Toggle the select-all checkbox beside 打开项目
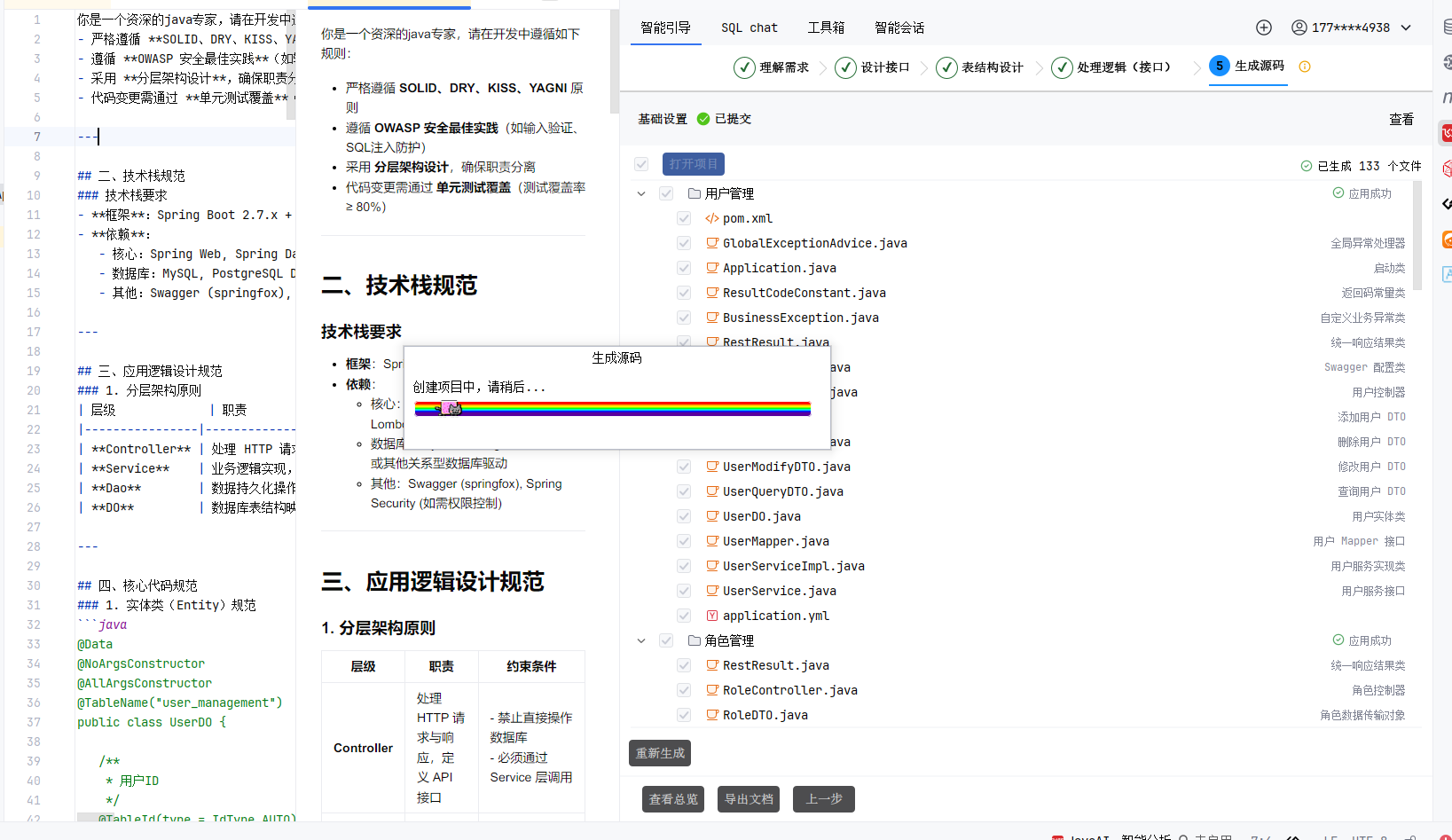1452x840 pixels. [x=641, y=164]
